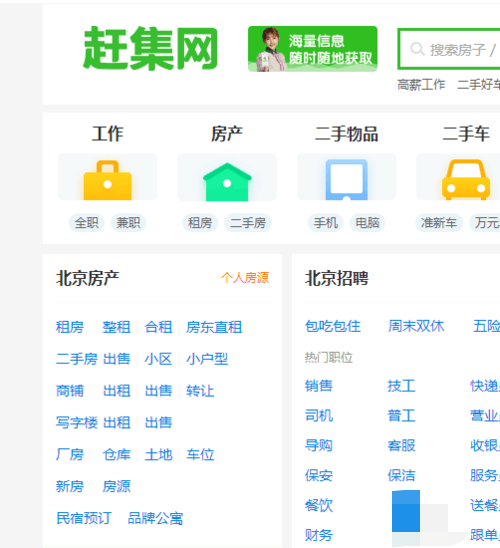Open the 海量信息 promo banner
Screen dimensions: 500x548
[x=312, y=49]
